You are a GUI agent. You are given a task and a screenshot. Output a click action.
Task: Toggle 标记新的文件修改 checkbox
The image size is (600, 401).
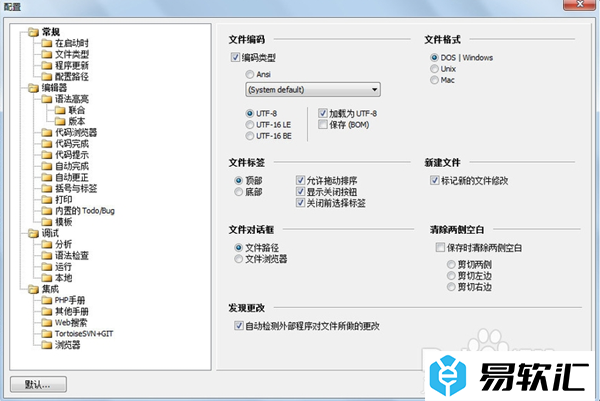pos(434,180)
